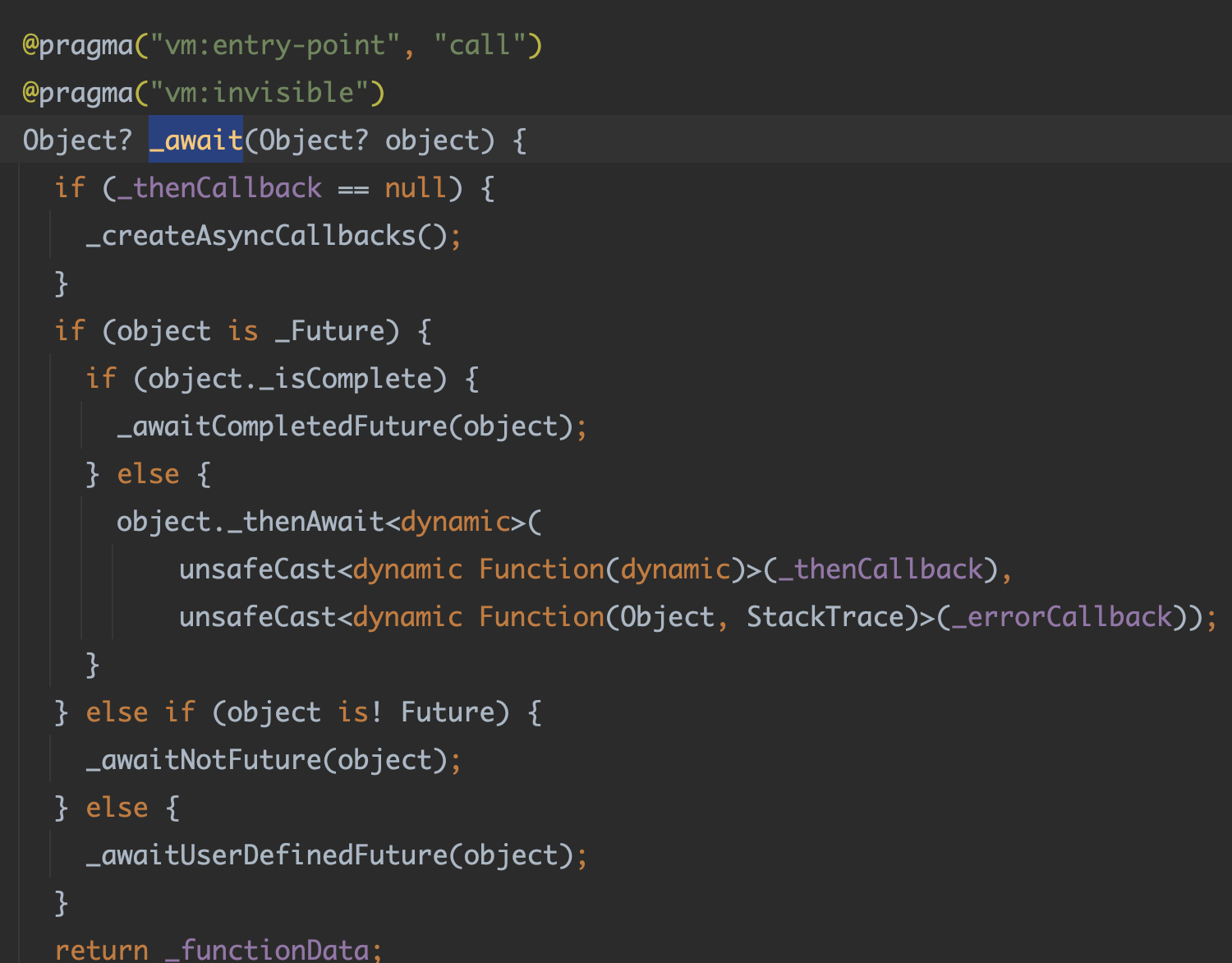1232x963 pixels.
Task: Click object._thenAwait method call
Action: 250,522
